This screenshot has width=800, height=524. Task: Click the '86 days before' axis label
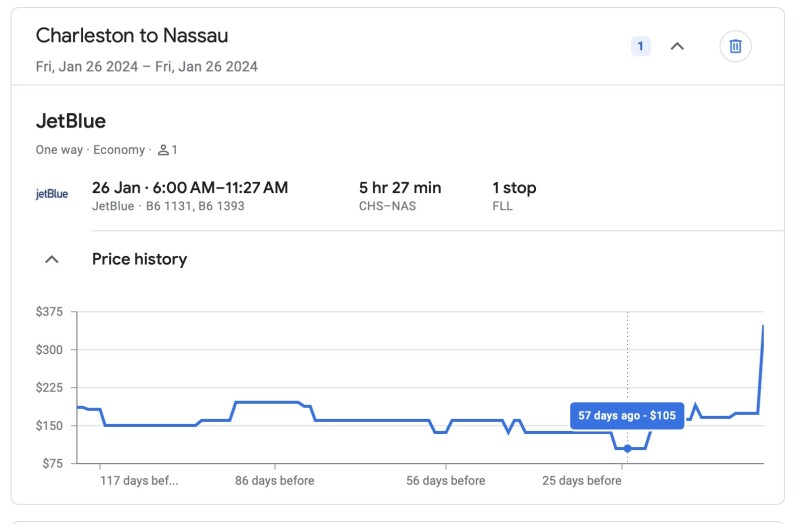(275, 481)
